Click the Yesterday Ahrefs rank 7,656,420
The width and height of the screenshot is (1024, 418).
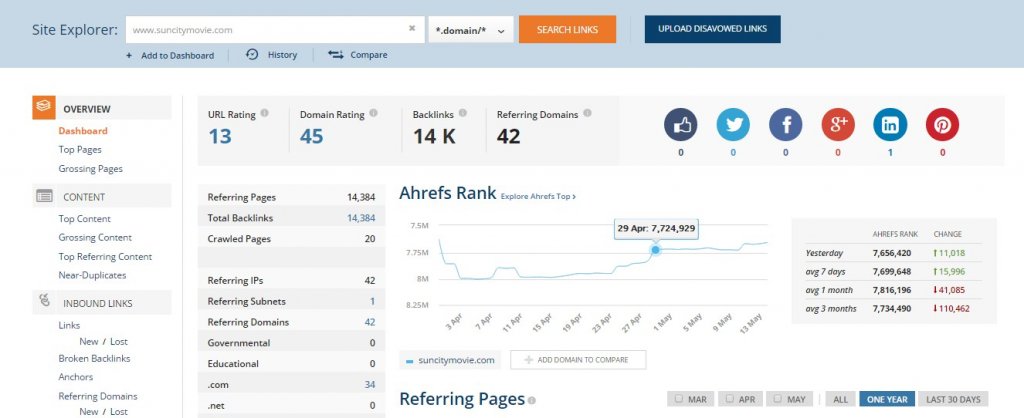[x=891, y=253]
